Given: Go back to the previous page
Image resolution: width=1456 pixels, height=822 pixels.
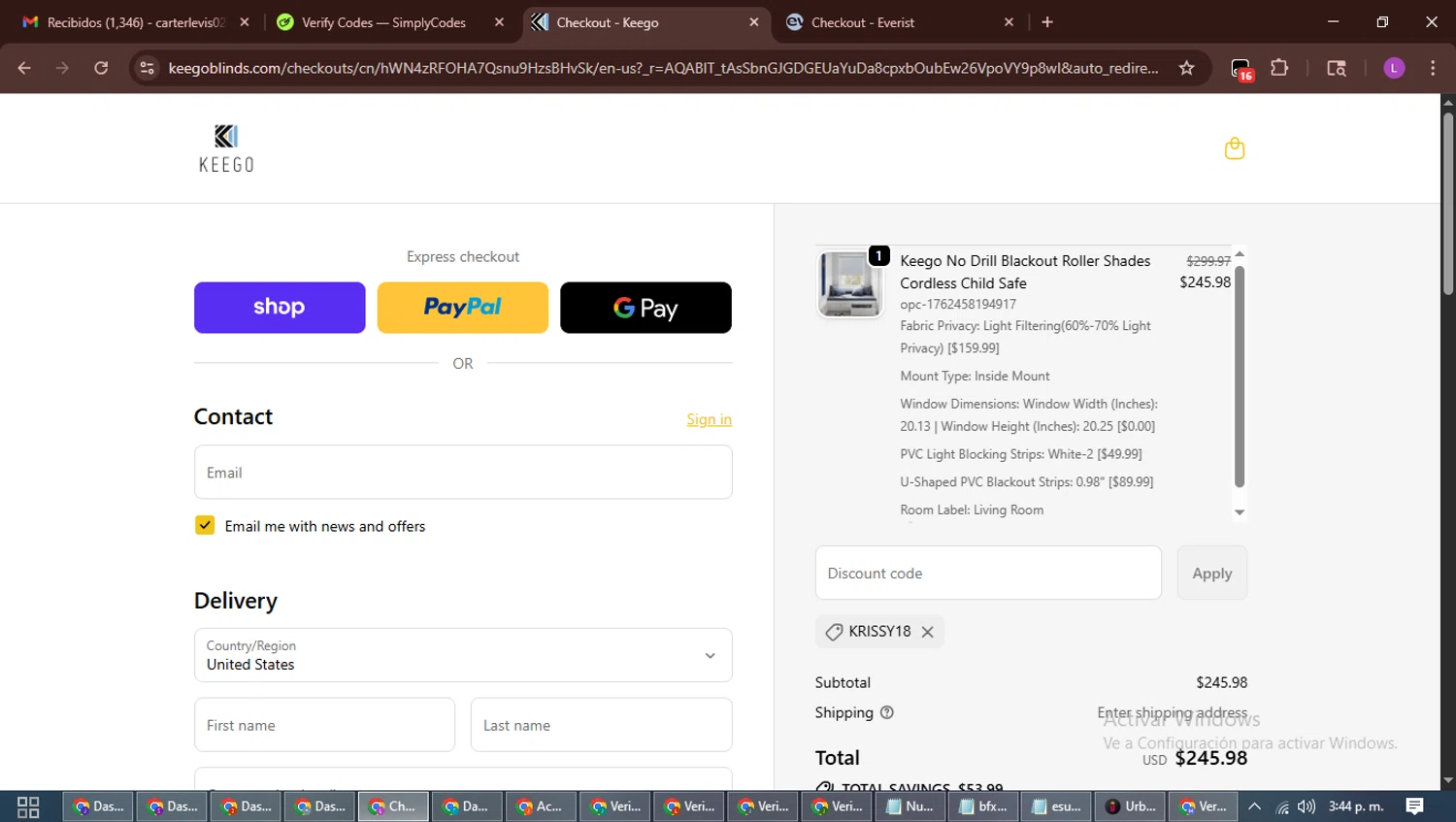Looking at the screenshot, I should (24, 68).
